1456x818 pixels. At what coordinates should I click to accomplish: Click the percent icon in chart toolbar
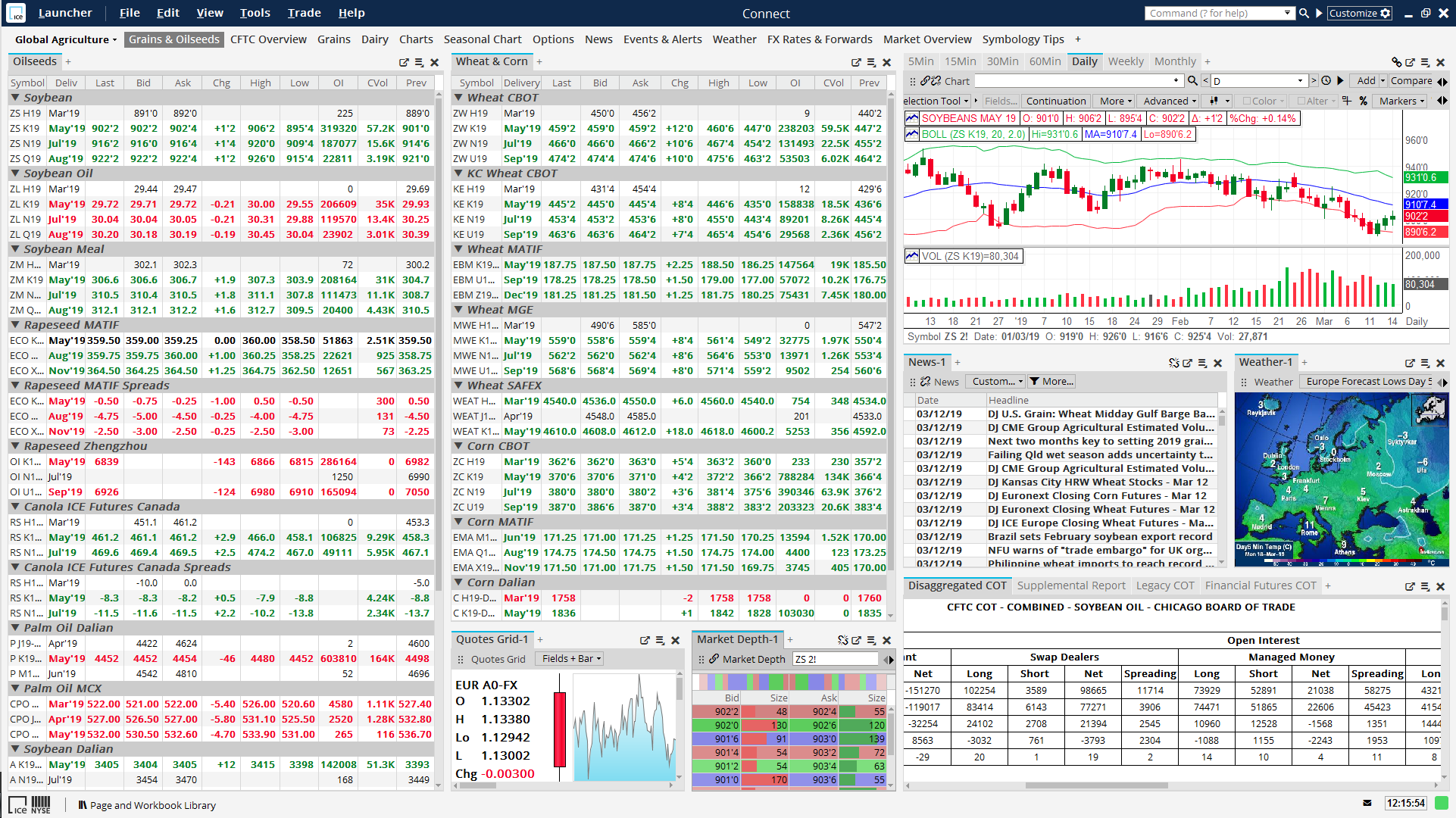point(1363,101)
